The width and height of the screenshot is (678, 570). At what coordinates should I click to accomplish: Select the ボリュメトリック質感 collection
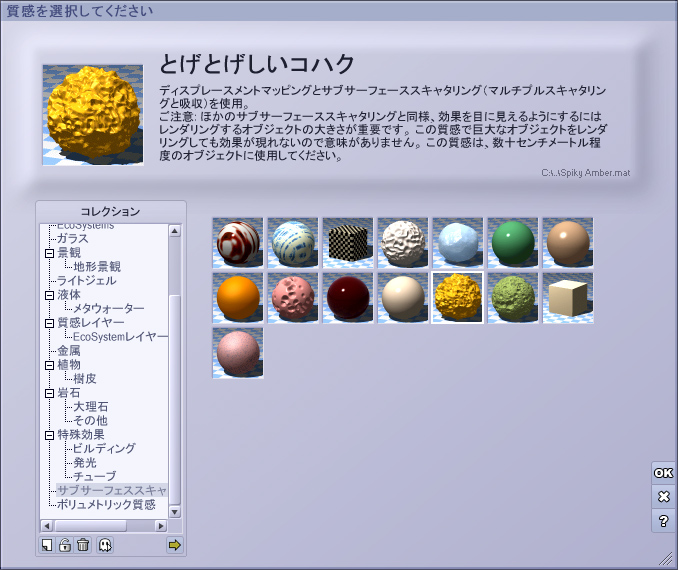coord(106,505)
